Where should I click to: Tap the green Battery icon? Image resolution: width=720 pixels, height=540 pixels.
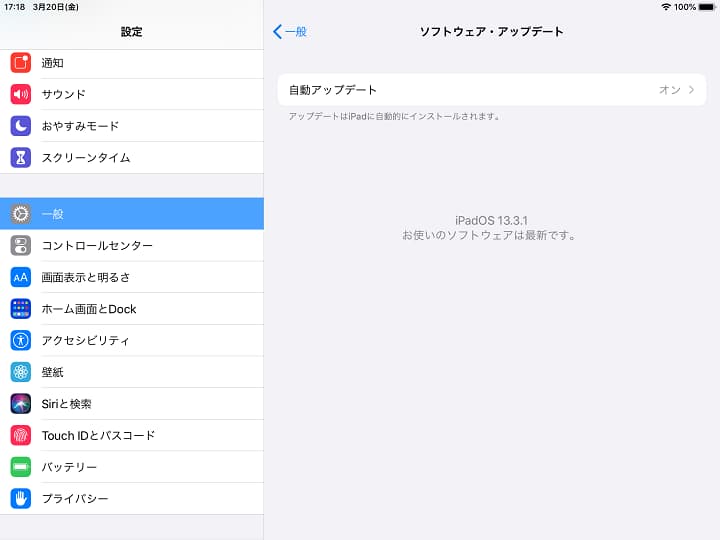pos(21,467)
